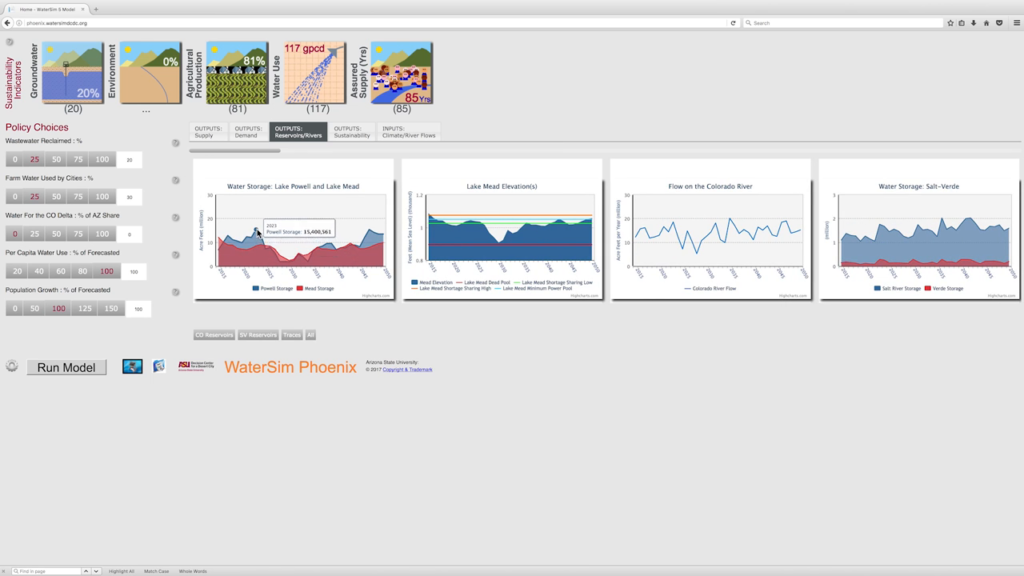Viewport: 1024px width, 576px height.
Task: Open the bookmarks library icon
Action: [x=962, y=23]
